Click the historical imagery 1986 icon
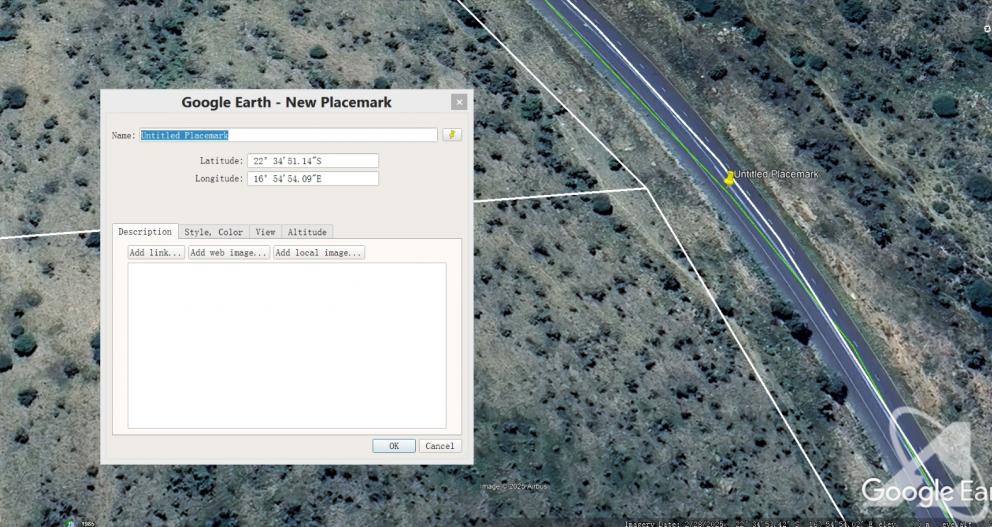The image size is (992, 527). [72, 522]
